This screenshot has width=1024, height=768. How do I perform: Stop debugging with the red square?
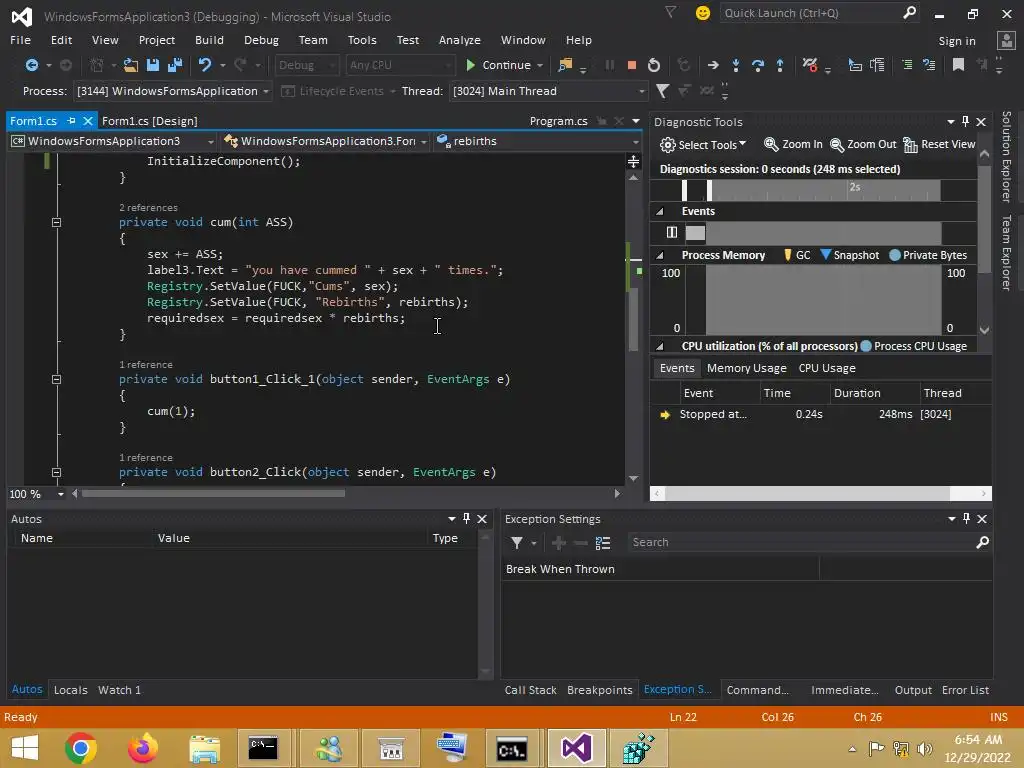point(632,65)
